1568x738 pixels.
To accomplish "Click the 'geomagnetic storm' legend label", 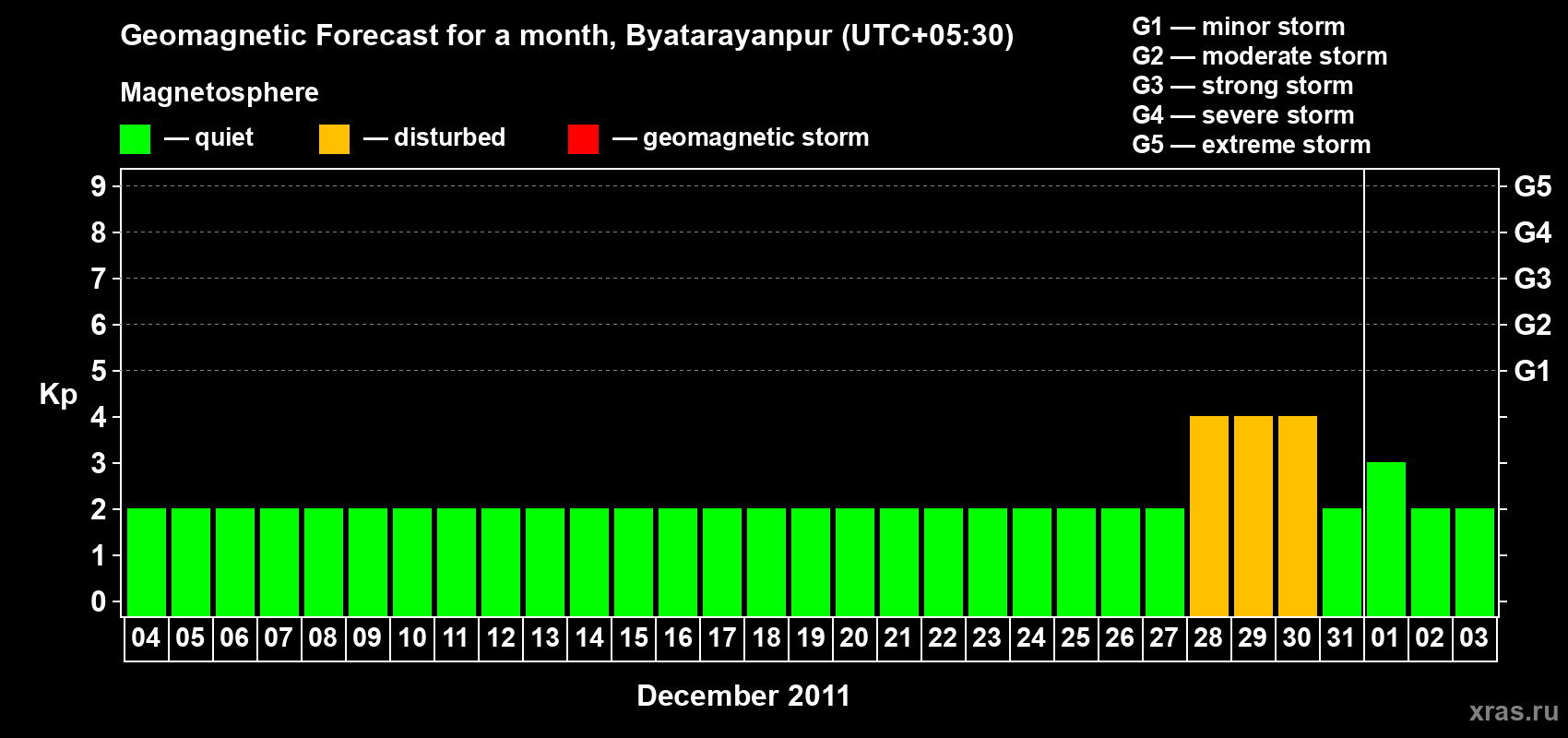I will pyautogui.click(x=755, y=137).
